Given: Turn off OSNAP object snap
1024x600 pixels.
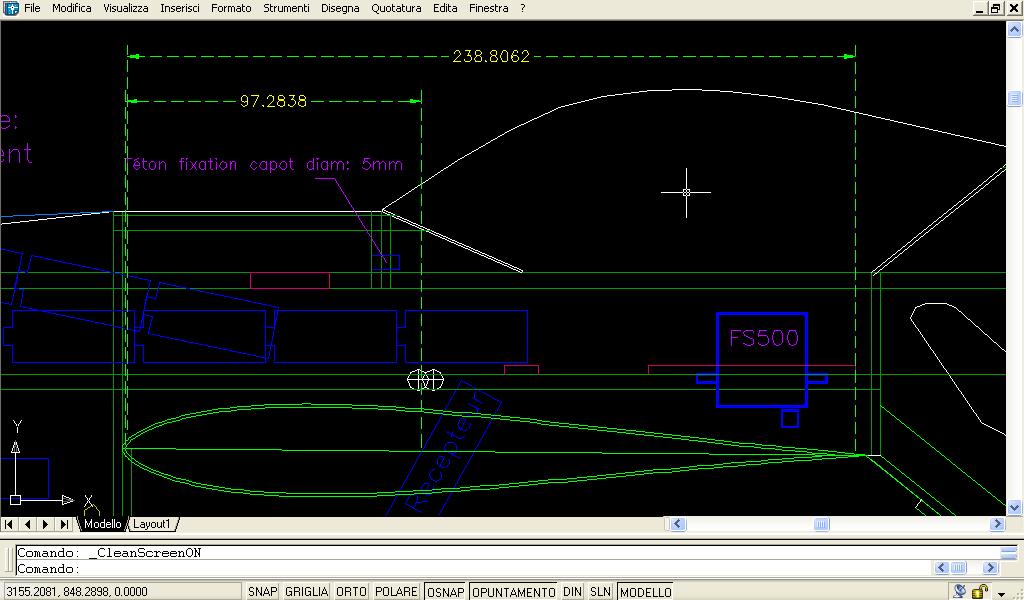Looking at the screenshot, I should tap(445, 592).
